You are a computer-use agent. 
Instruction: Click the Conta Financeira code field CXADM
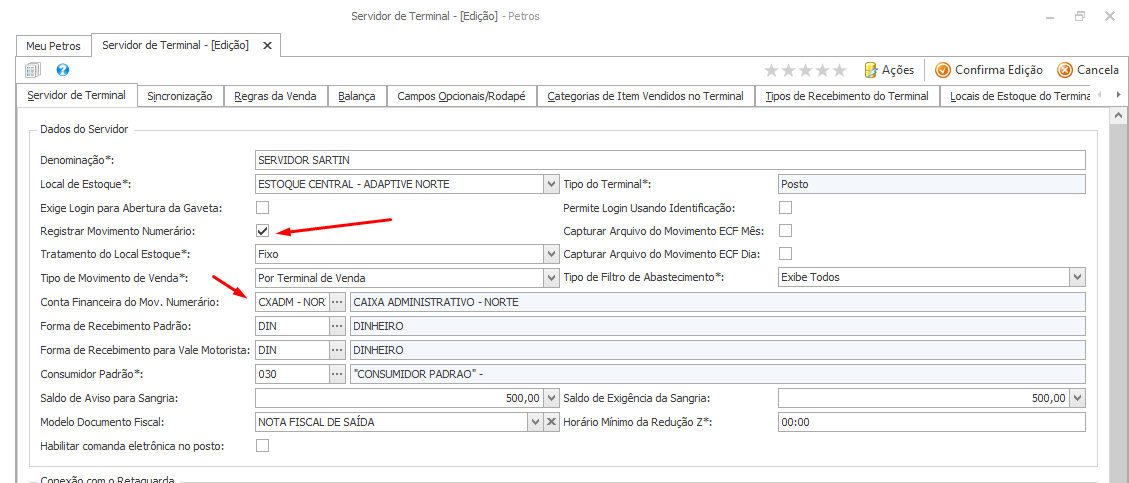pyautogui.click(x=292, y=302)
